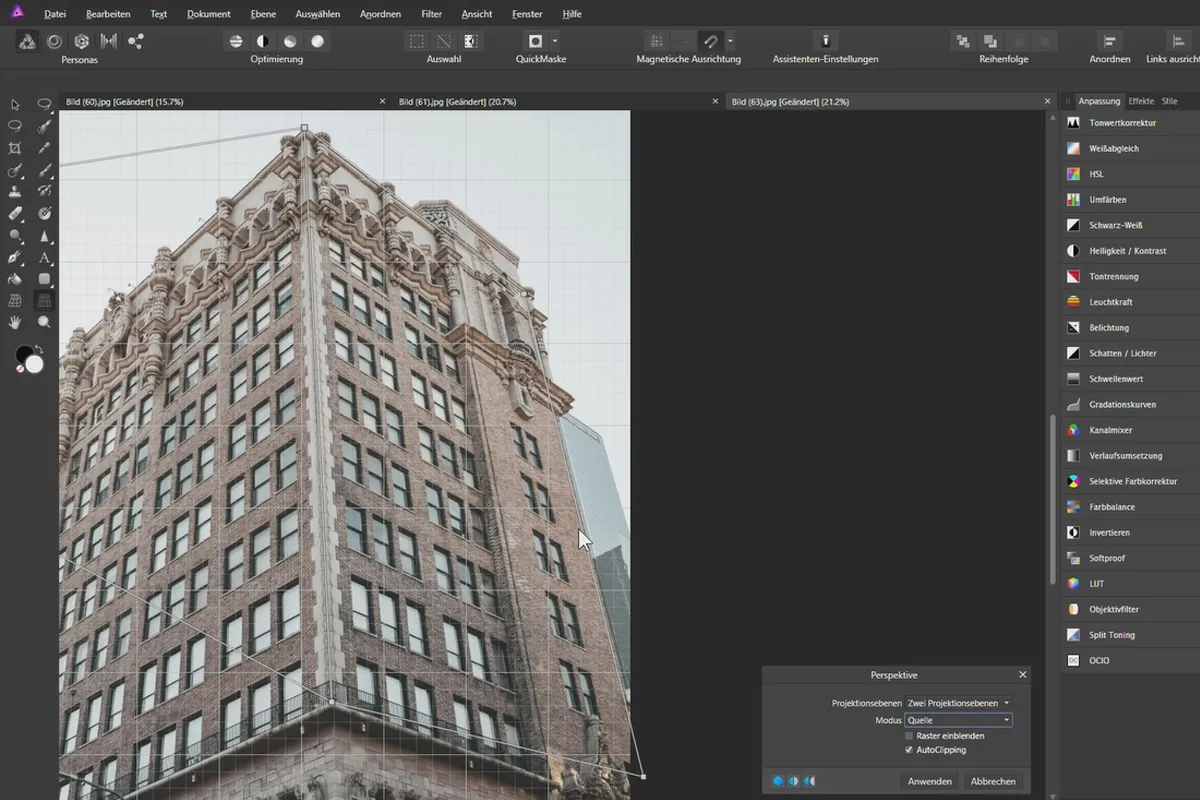The width and height of the screenshot is (1200, 800).
Task: Select the Erase brush tool
Action: [x=15, y=214]
